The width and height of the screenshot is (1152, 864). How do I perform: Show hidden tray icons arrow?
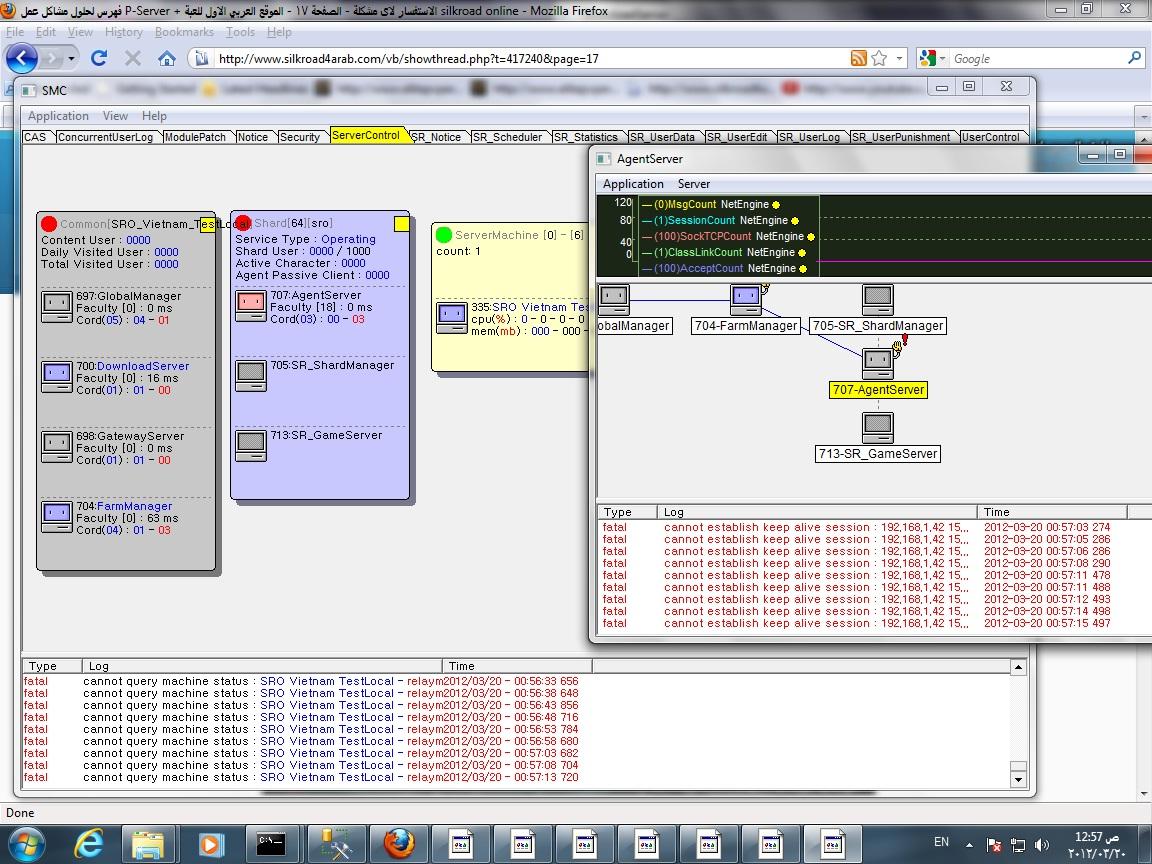(x=970, y=845)
